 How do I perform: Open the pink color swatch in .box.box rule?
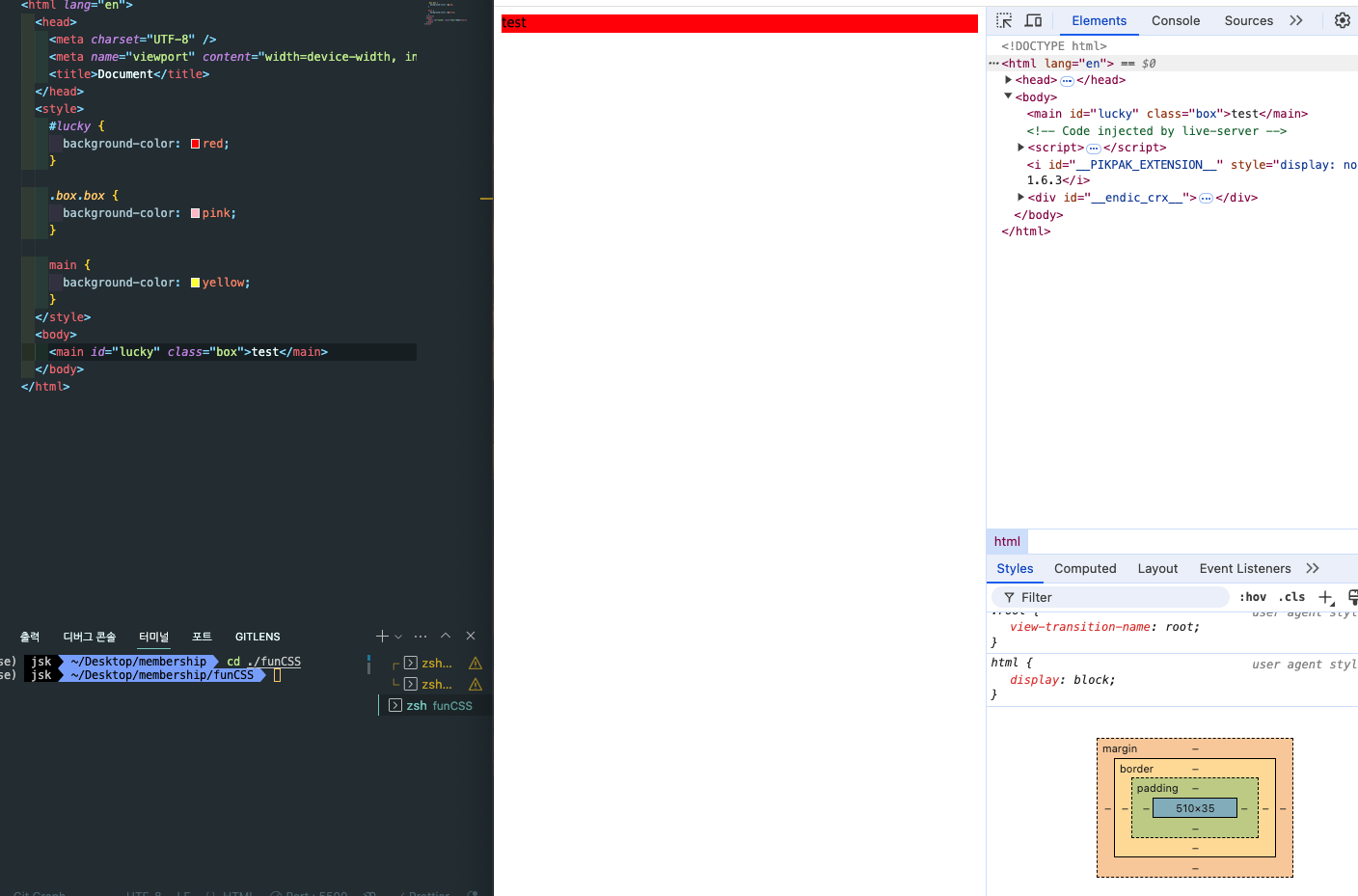tap(195, 213)
